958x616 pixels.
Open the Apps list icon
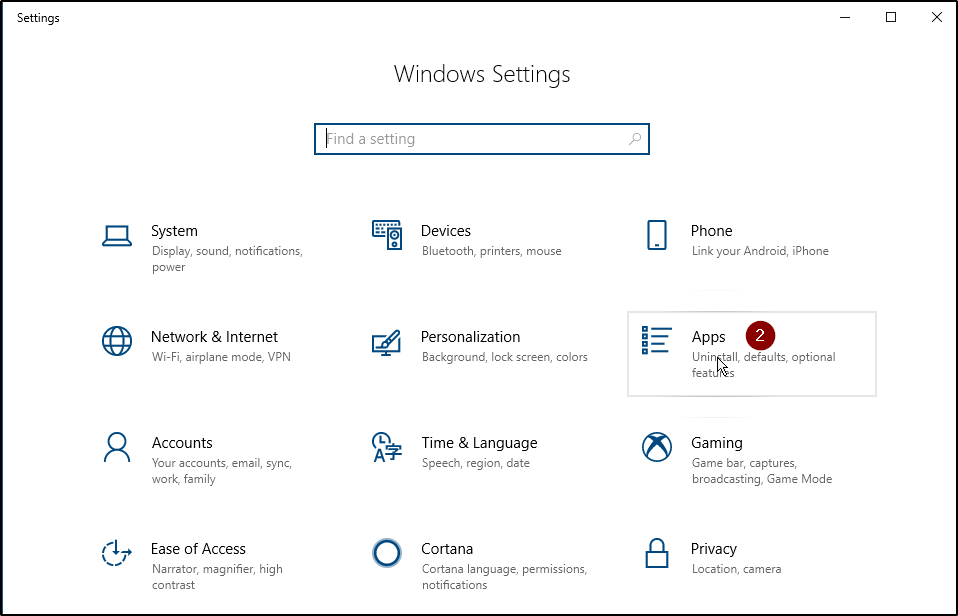657,340
